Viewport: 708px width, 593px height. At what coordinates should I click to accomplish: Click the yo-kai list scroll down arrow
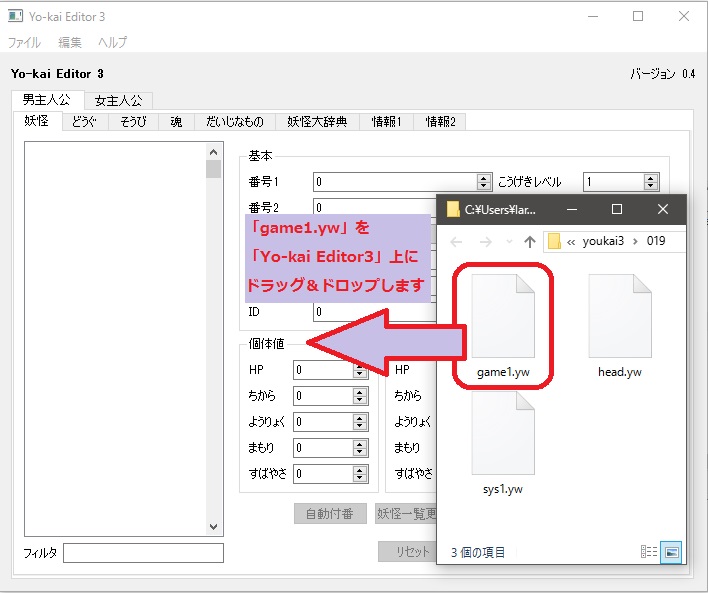coord(214,527)
